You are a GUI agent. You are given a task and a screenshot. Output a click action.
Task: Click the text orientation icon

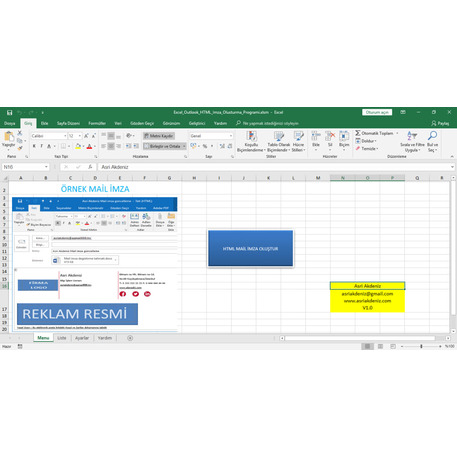[129, 136]
